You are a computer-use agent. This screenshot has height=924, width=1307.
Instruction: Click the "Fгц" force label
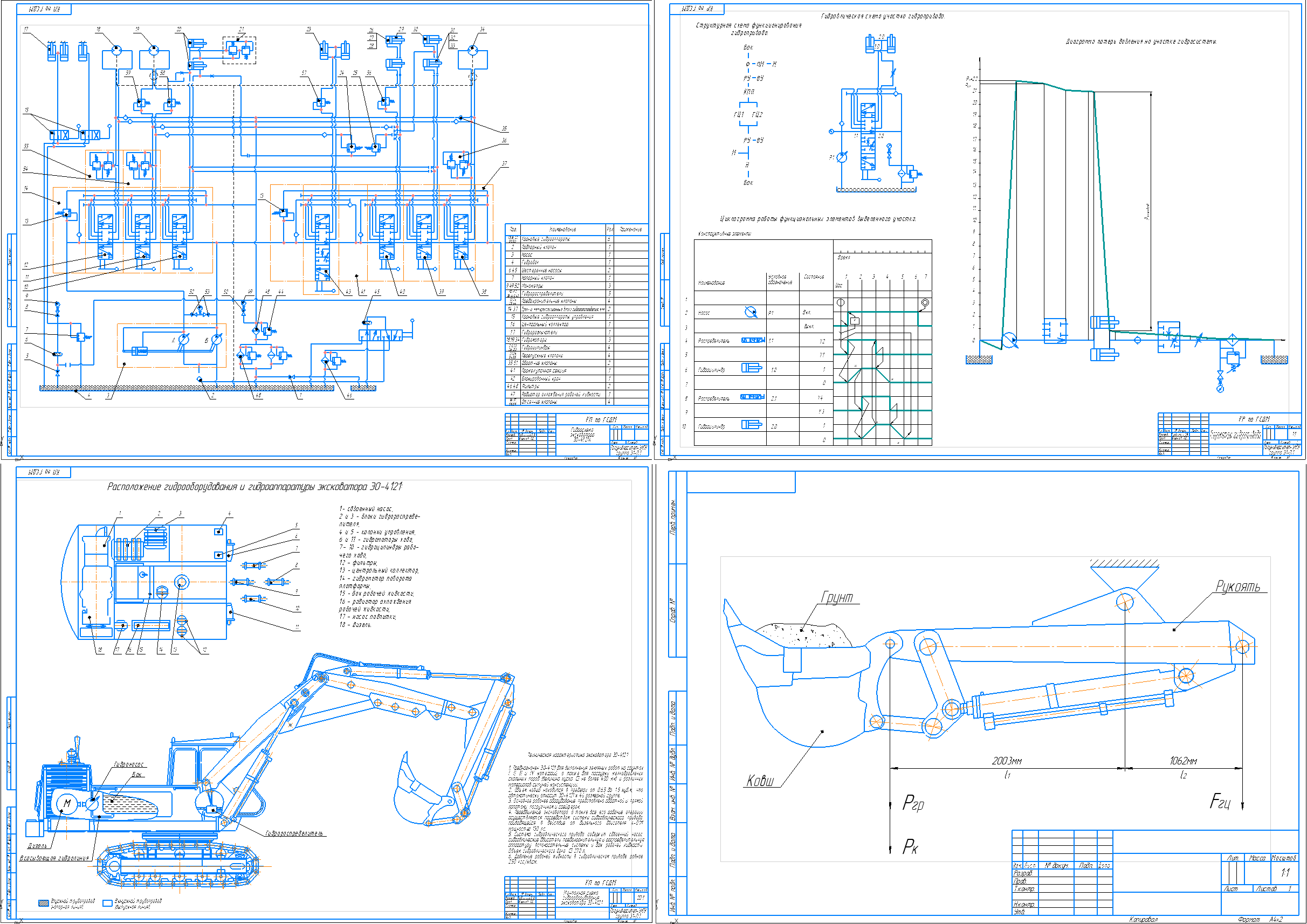coord(1220,802)
